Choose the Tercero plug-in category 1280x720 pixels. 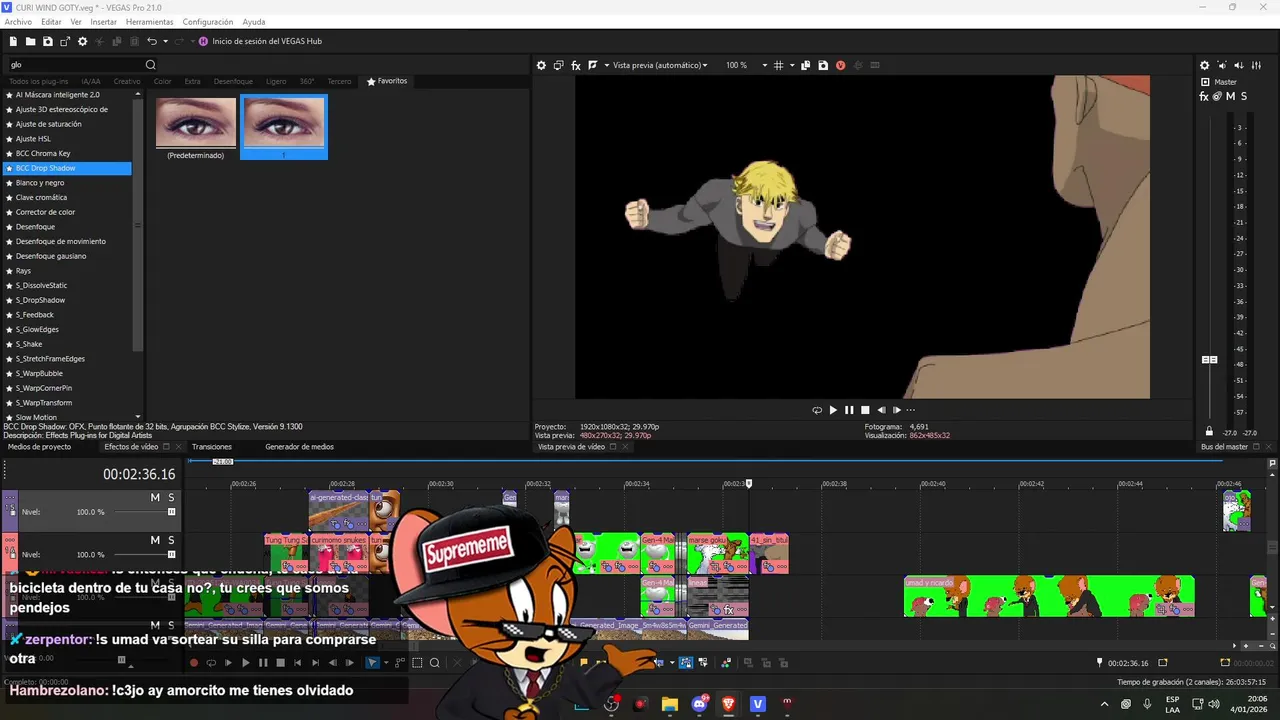tap(339, 81)
